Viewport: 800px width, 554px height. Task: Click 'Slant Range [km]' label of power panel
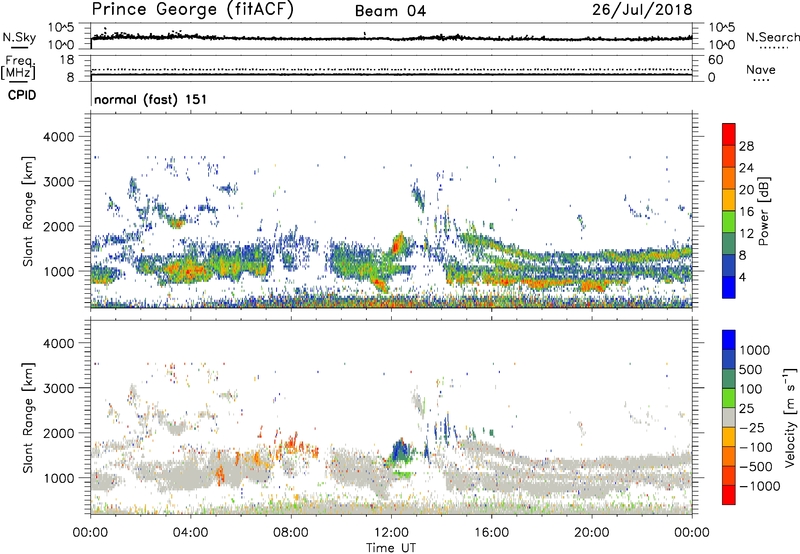pyautogui.click(x=28, y=211)
